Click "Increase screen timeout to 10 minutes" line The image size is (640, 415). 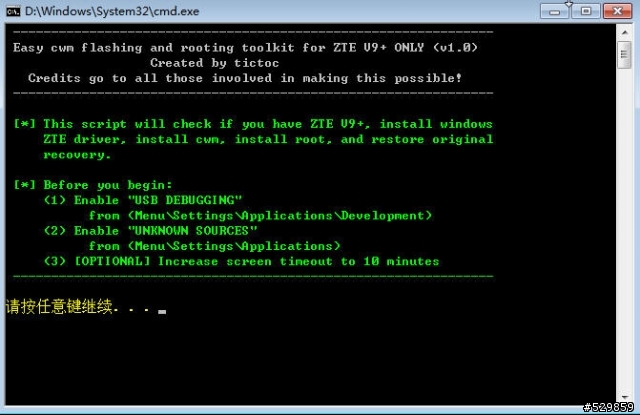pyautogui.click(x=242, y=261)
